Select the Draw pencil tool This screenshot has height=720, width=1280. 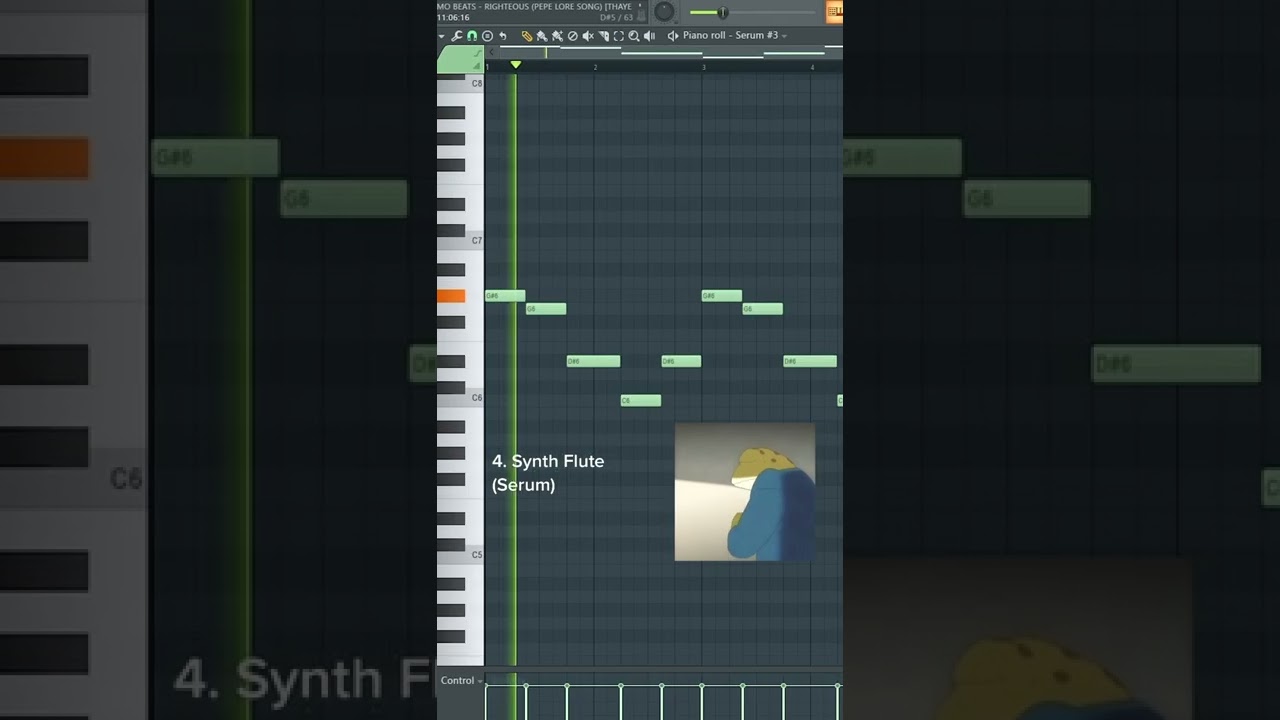click(x=527, y=36)
